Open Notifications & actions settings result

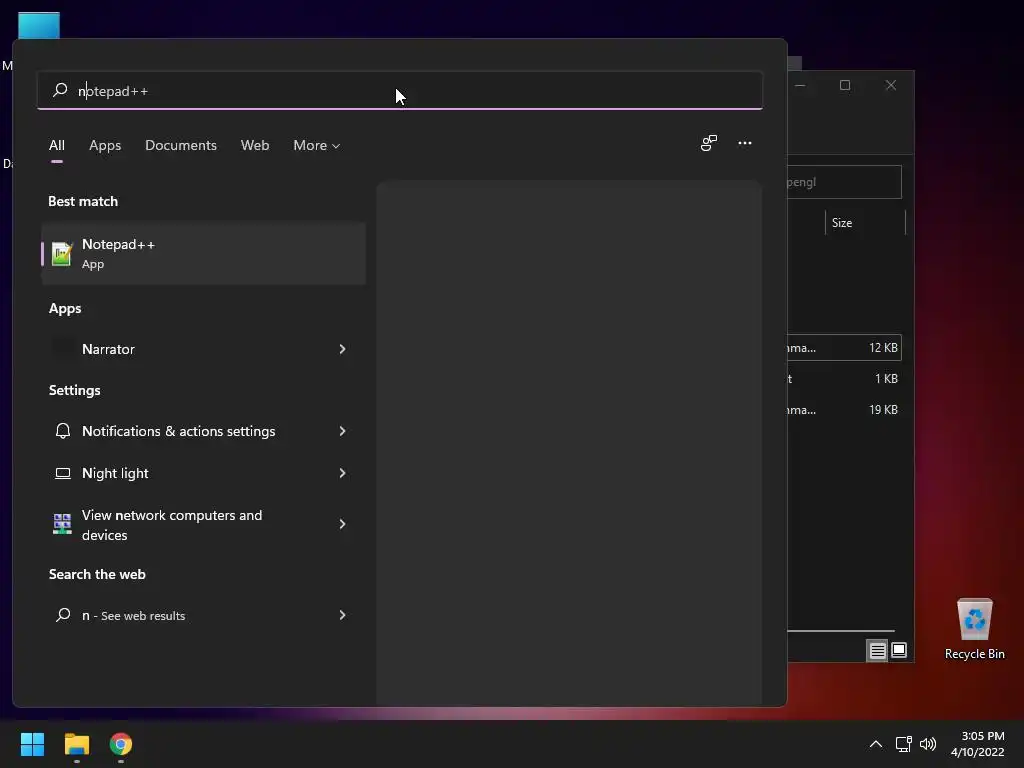pyautogui.click(x=203, y=431)
